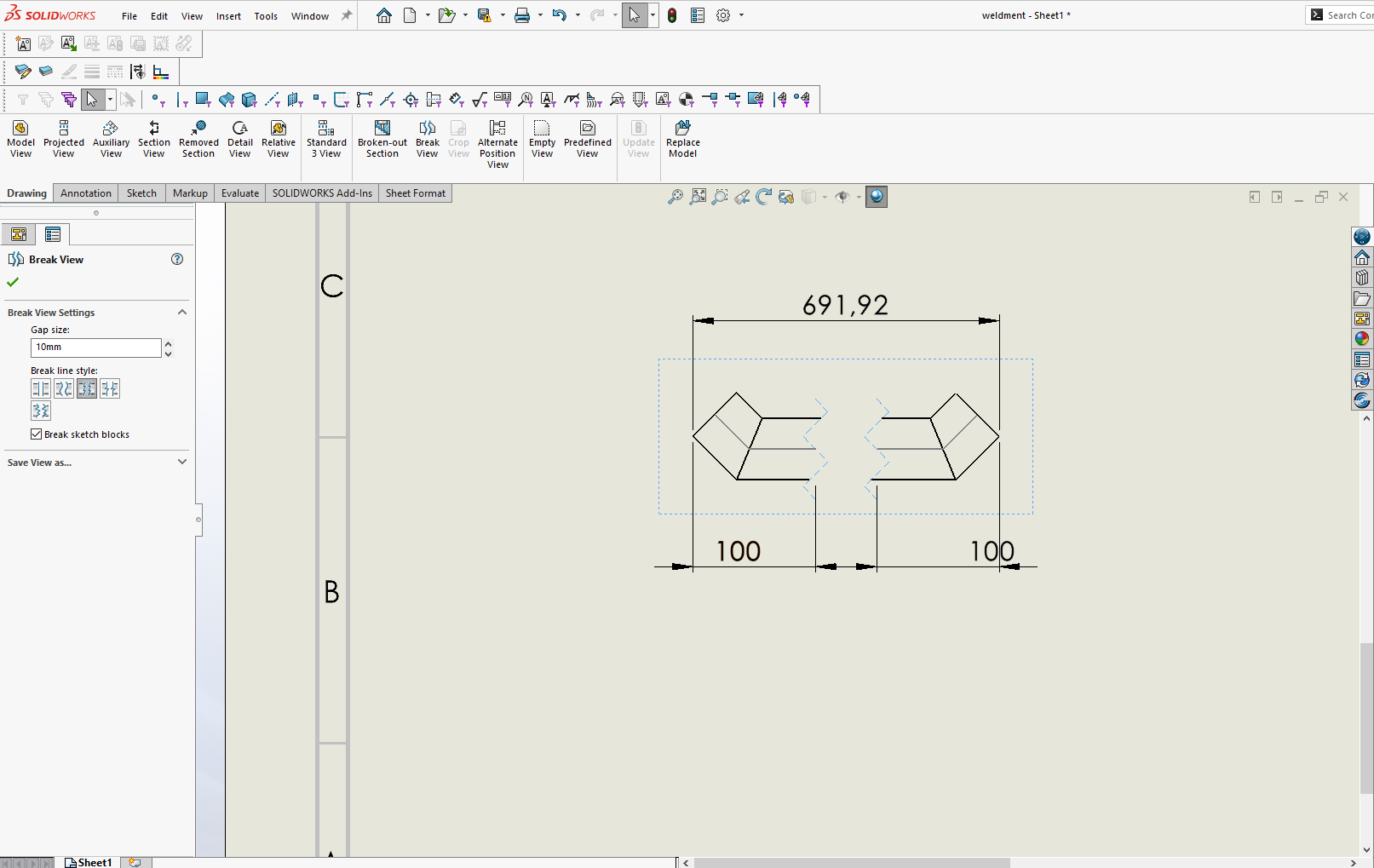
Task: Open the Undo dropdown arrow
Action: coord(578,15)
